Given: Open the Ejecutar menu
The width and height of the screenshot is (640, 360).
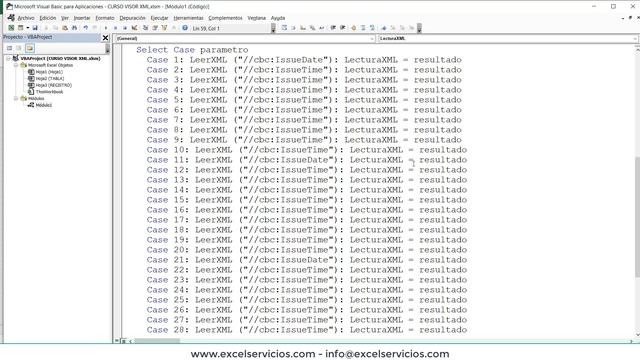Looking at the screenshot, I should [159, 18].
